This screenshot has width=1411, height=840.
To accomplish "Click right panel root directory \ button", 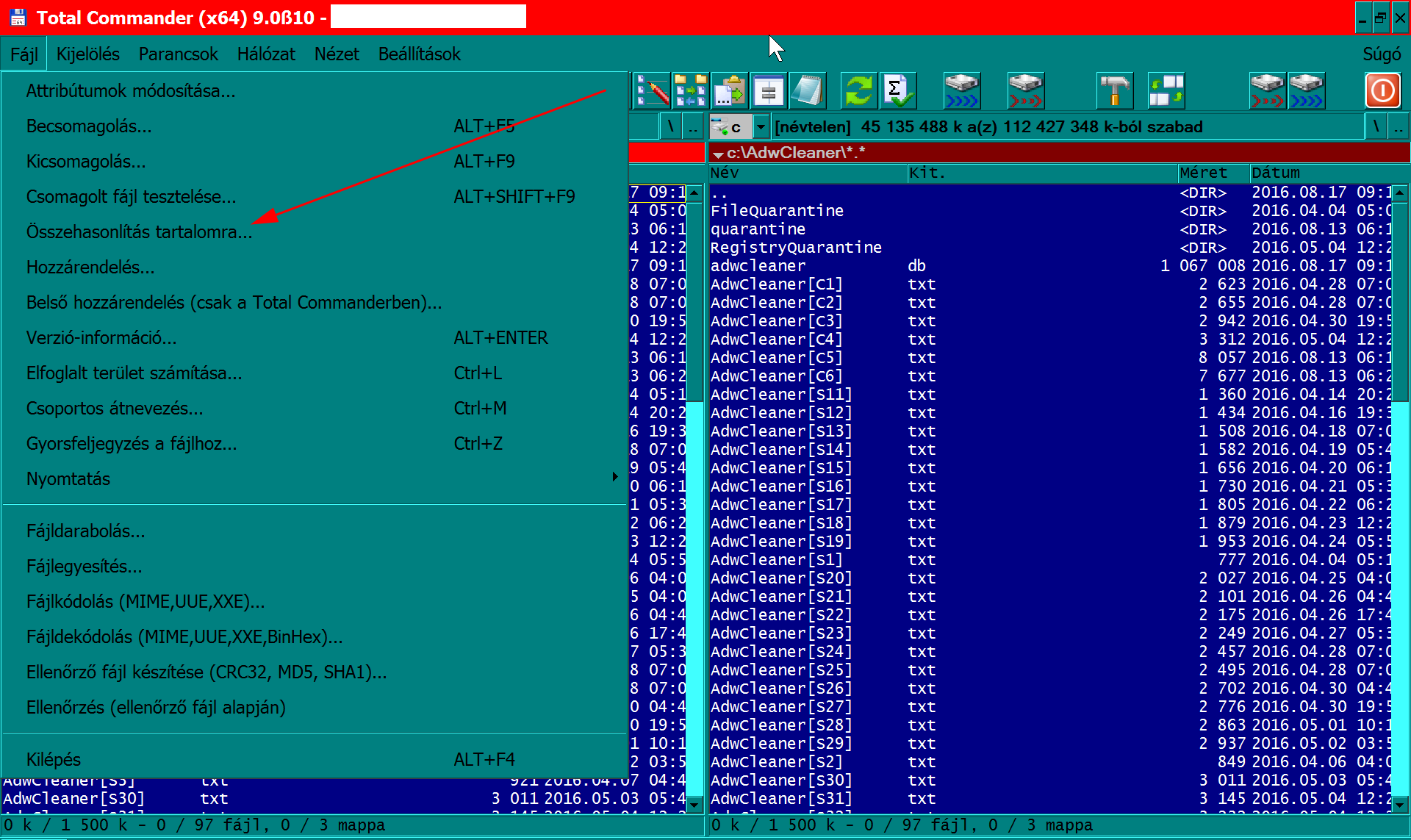I will click(x=1376, y=126).
